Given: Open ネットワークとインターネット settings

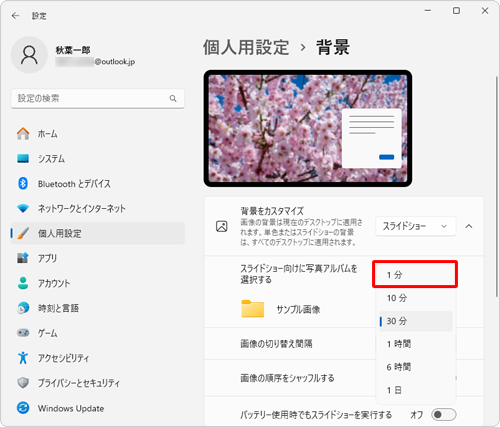Looking at the screenshot, I should (97, 209).
